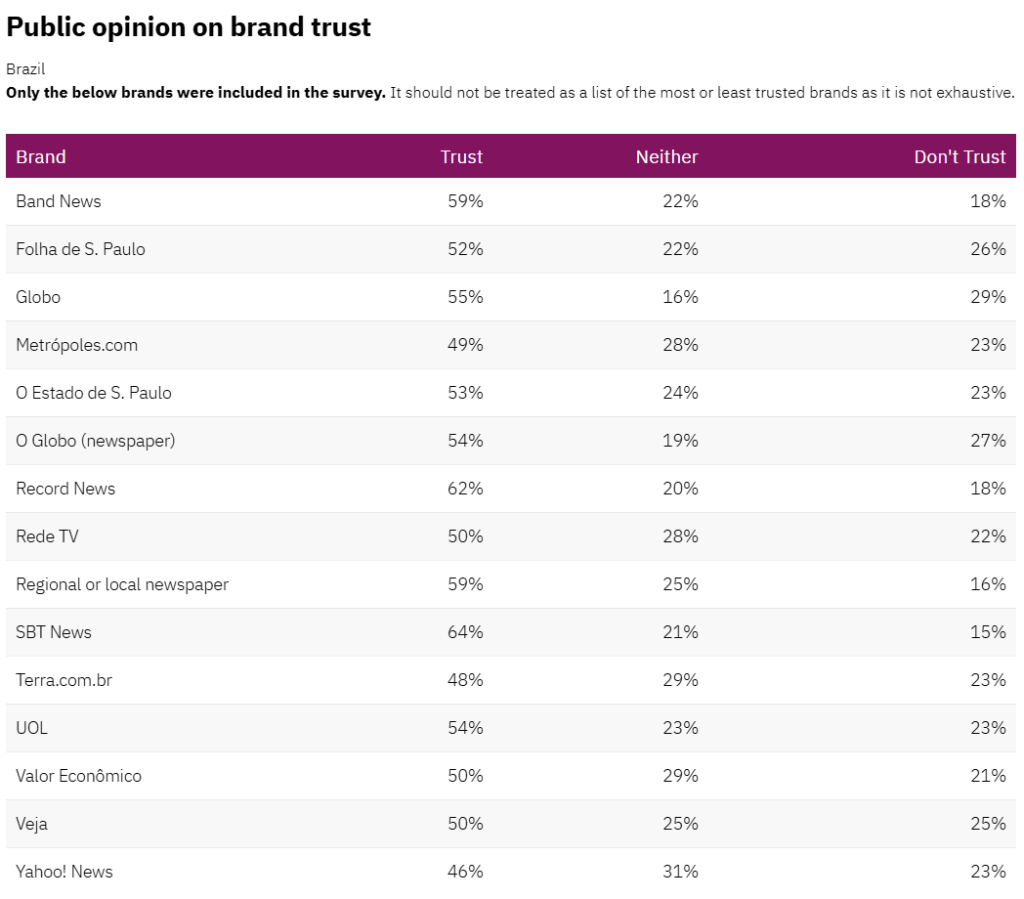This screenshot has height=899, width=1024.
Task: Select Regional or local newspaper row
Action: (x=122, y=585)
